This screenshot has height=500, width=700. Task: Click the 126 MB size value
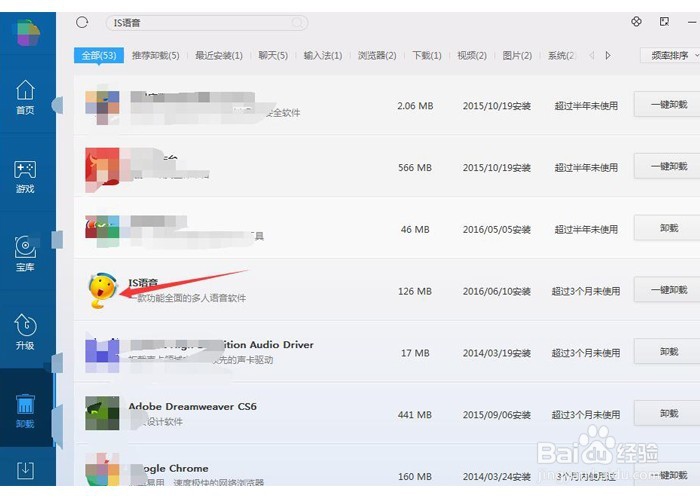[x=415, y=291]
